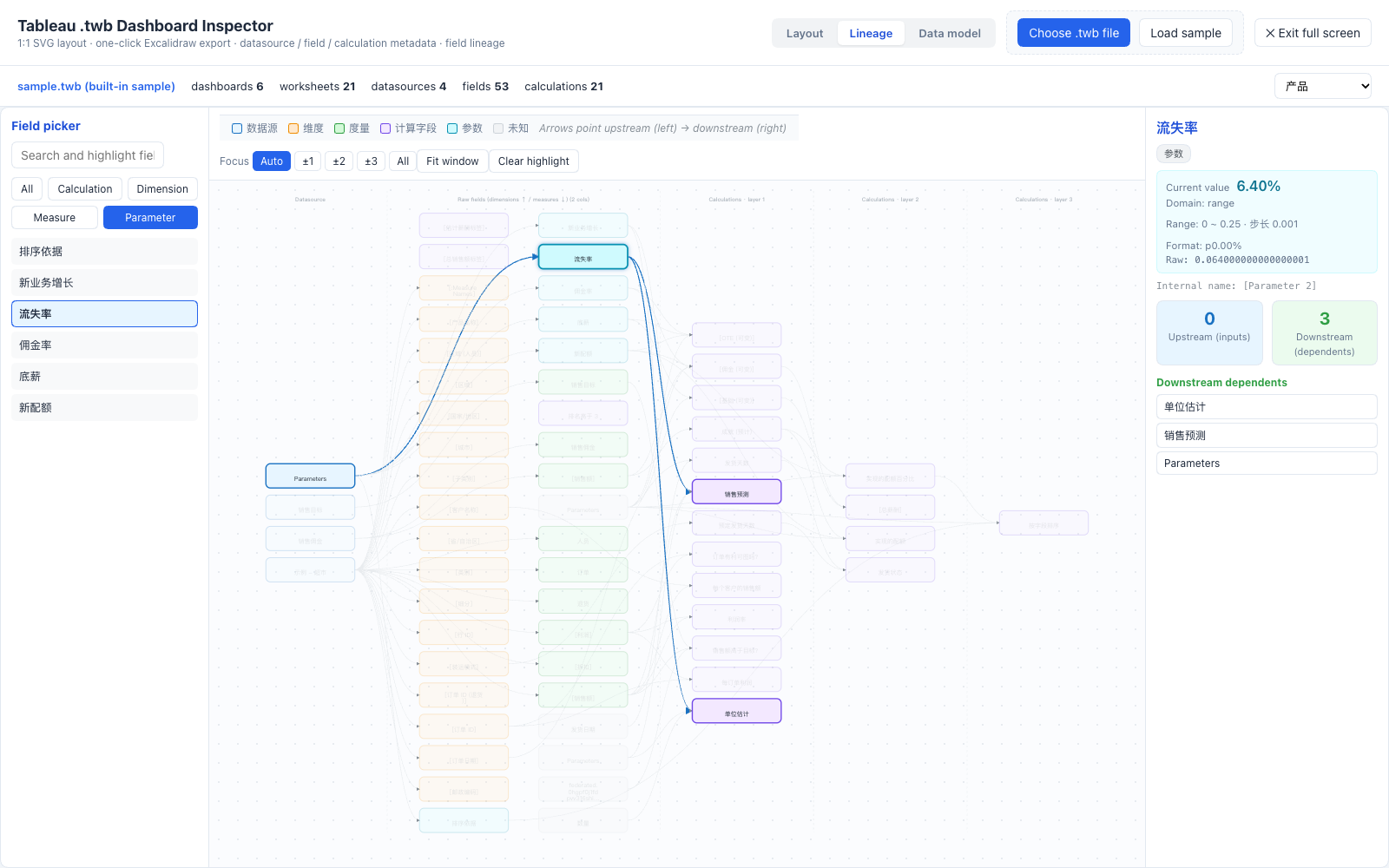Set focus to All
This screenshot has width=1389, height=868.
point(403,161)
